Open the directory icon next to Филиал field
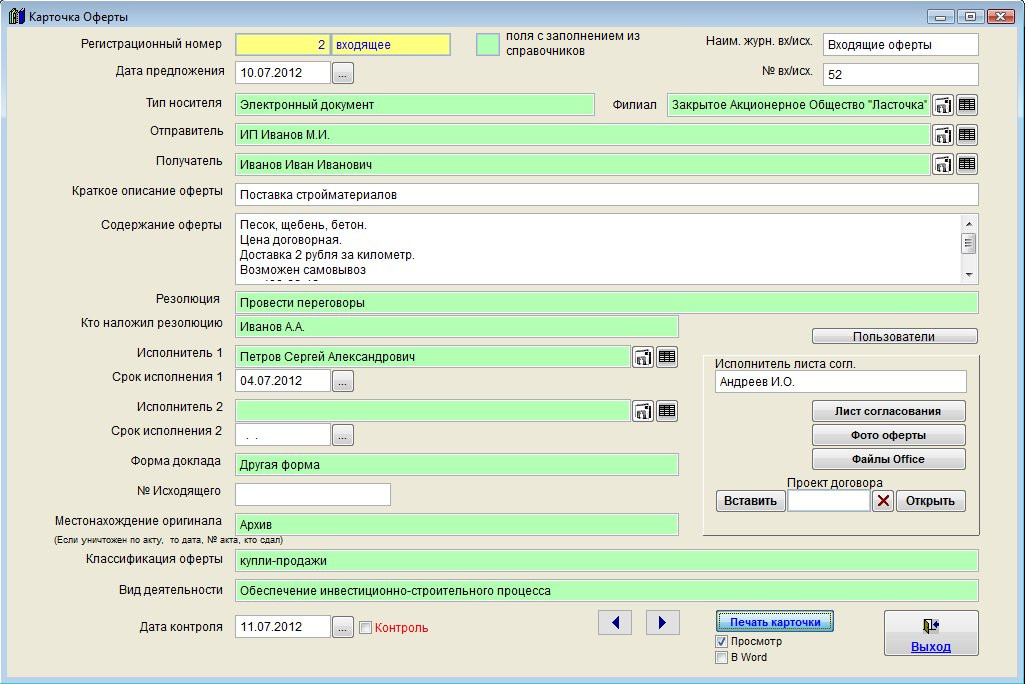Viewport: 1028px width, 684px height. click(942, 105)
